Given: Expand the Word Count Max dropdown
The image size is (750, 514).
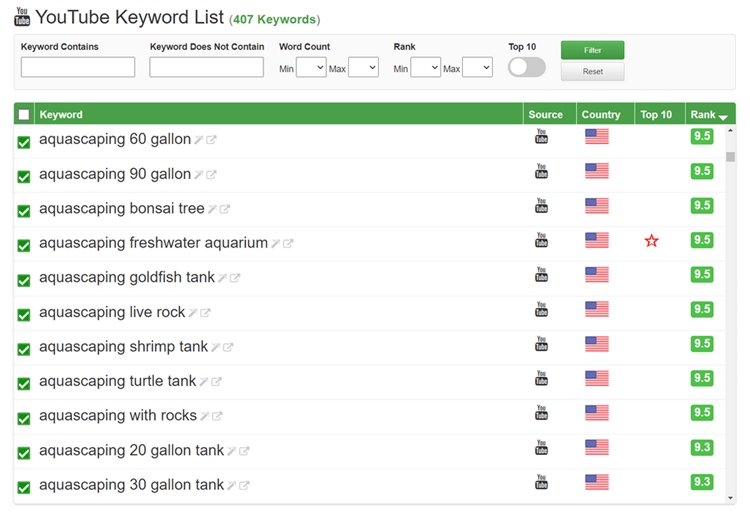Looking at the screenshot, I should (x=363, y=68).
